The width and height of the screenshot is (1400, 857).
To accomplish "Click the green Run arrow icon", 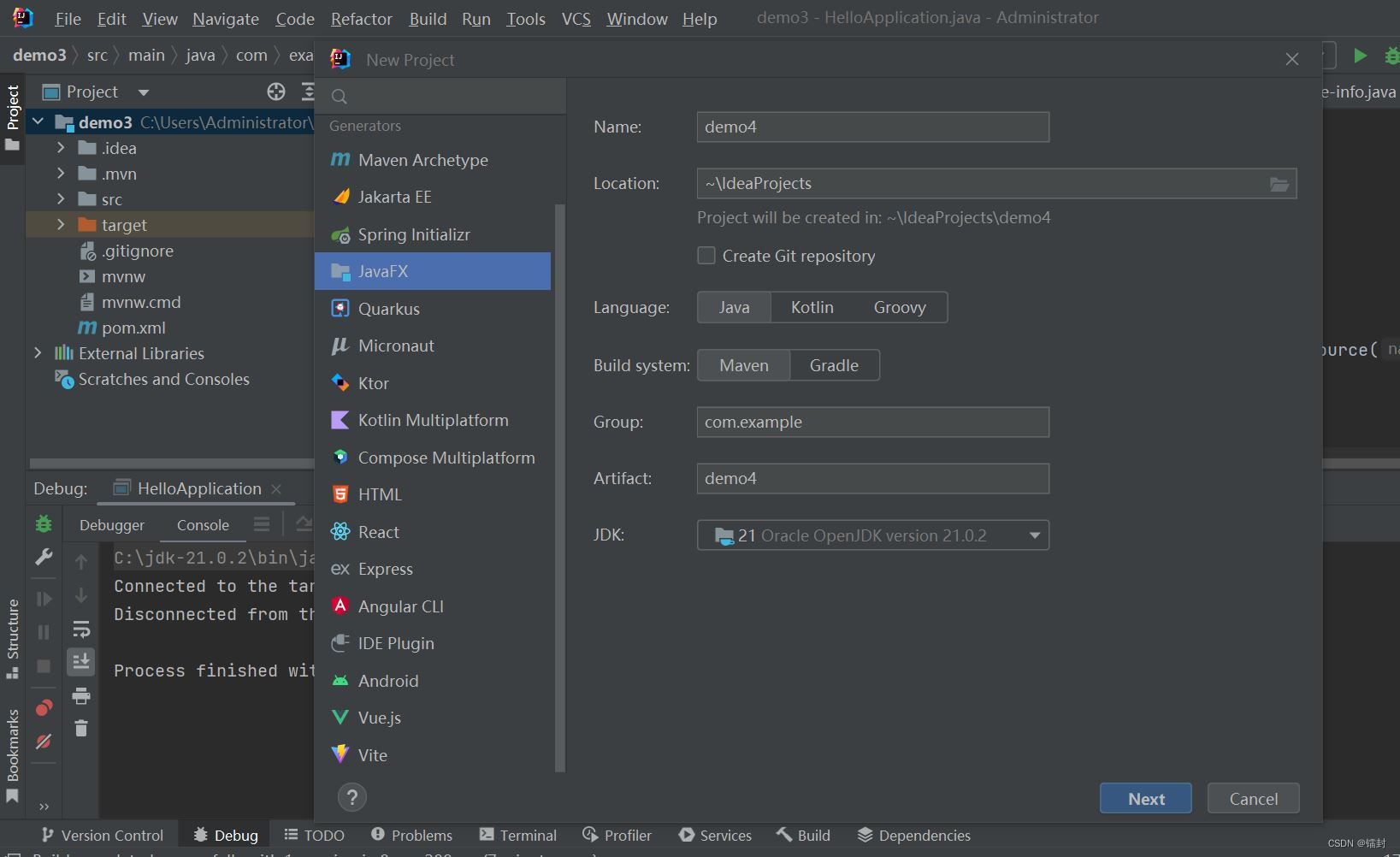I will click(x=1360, y=56).
